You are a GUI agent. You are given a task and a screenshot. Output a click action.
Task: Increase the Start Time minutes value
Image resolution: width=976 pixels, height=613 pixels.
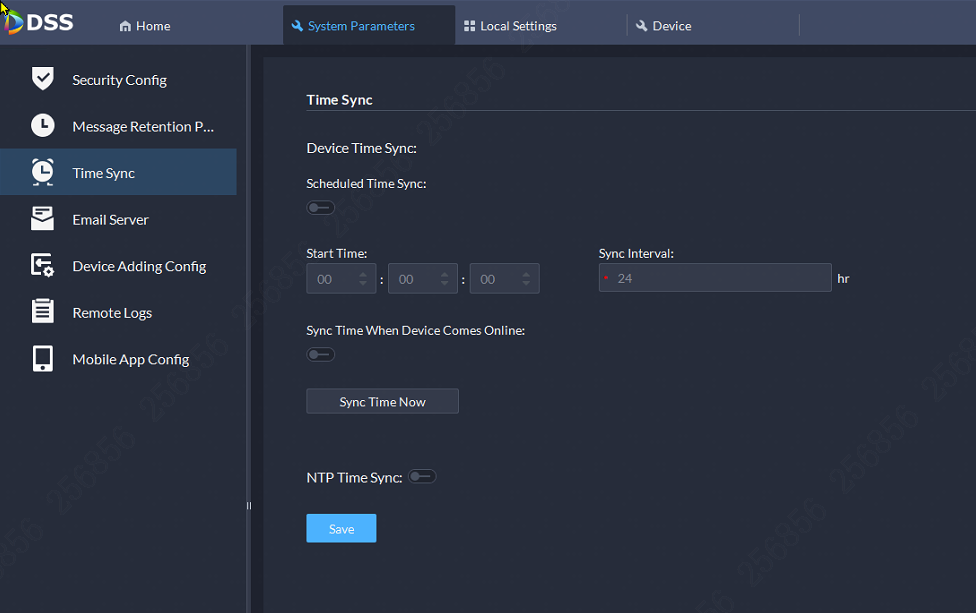[444, 274]
